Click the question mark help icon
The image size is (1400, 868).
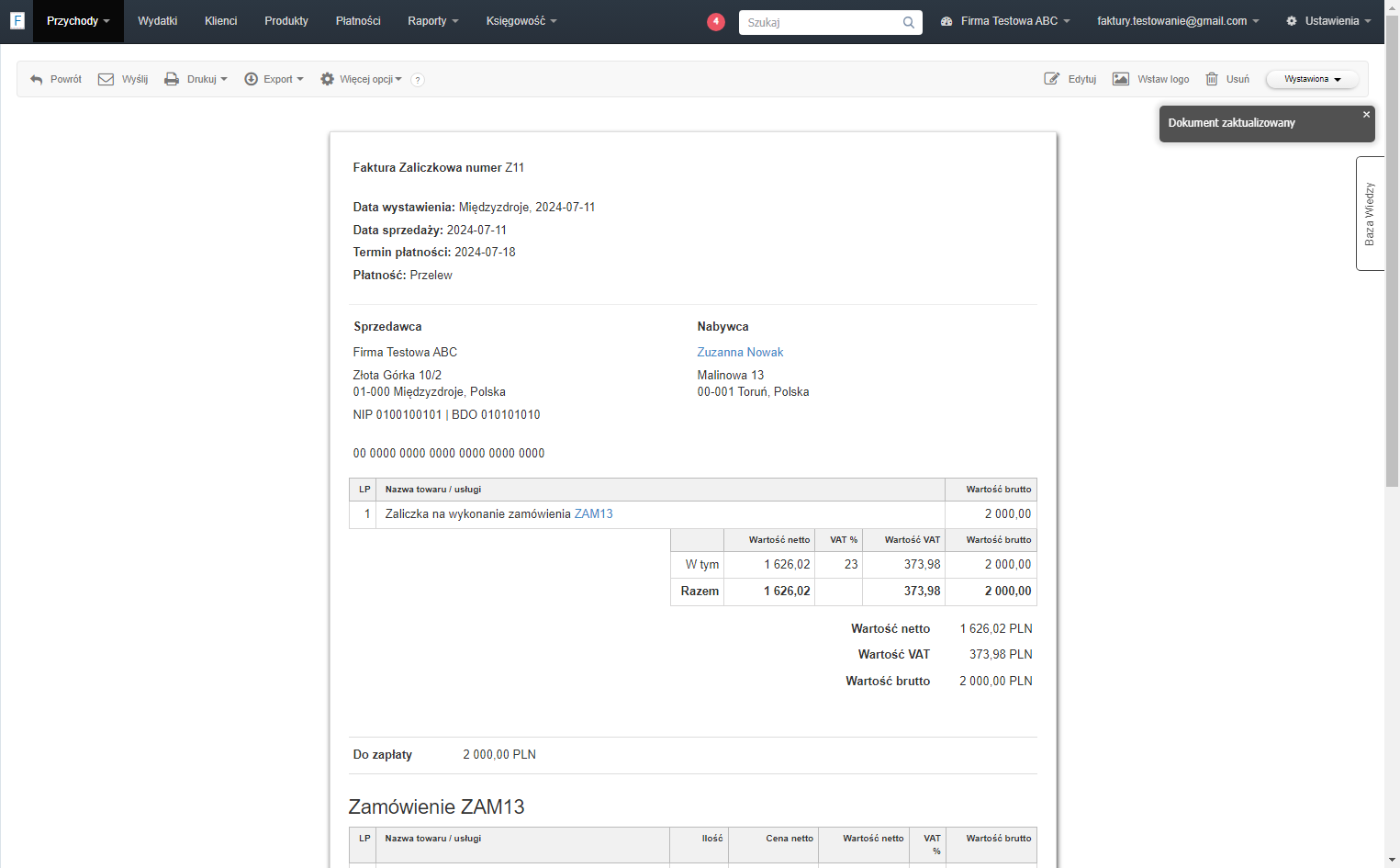(418, 80)
